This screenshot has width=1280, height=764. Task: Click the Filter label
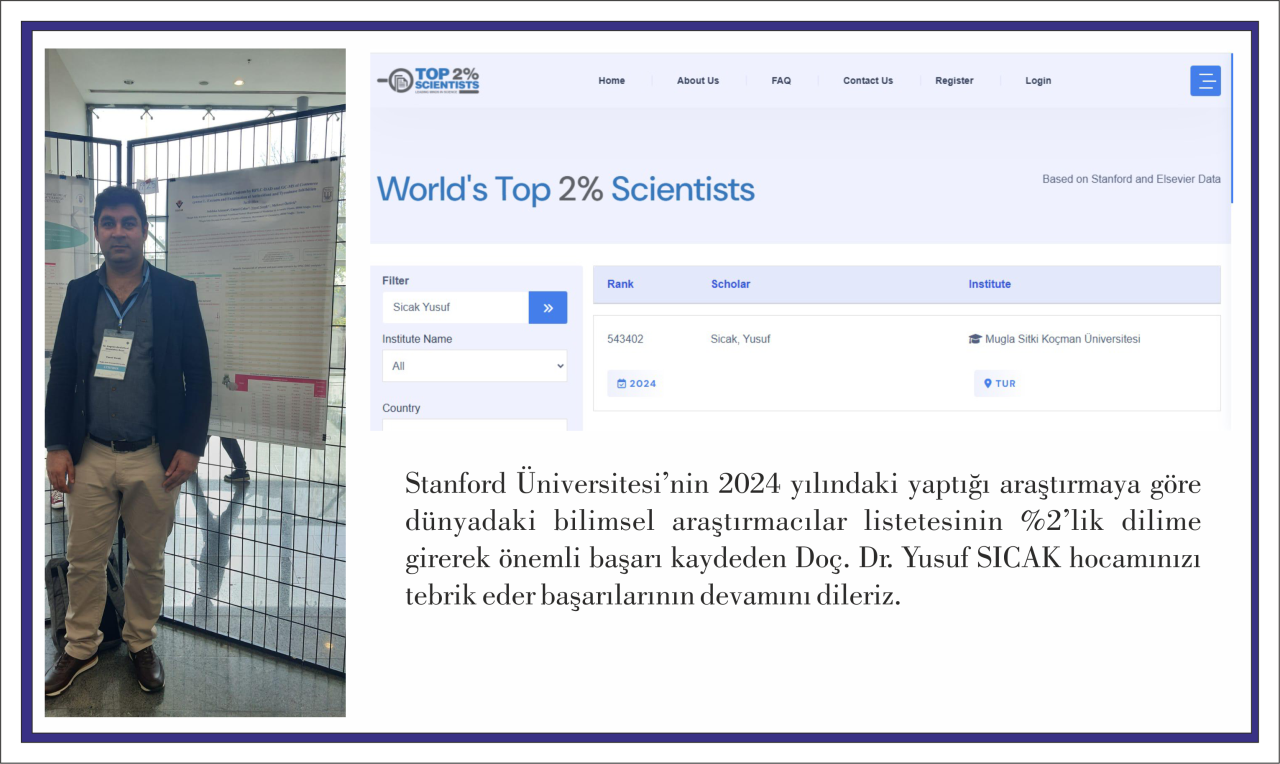click(395, 281)
